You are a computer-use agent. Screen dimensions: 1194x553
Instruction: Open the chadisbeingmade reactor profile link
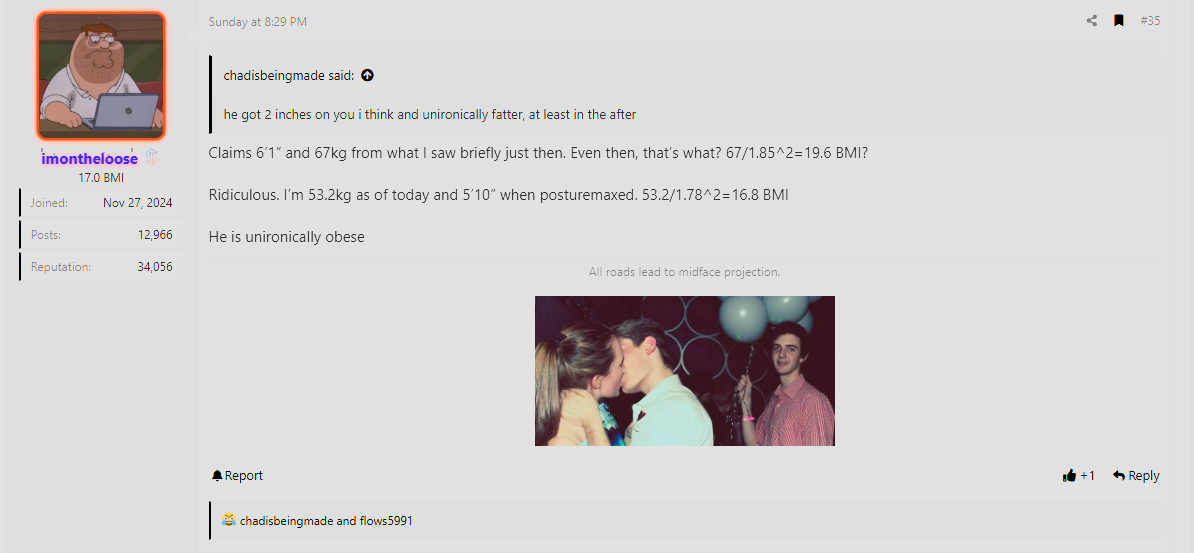pos(286,521)
